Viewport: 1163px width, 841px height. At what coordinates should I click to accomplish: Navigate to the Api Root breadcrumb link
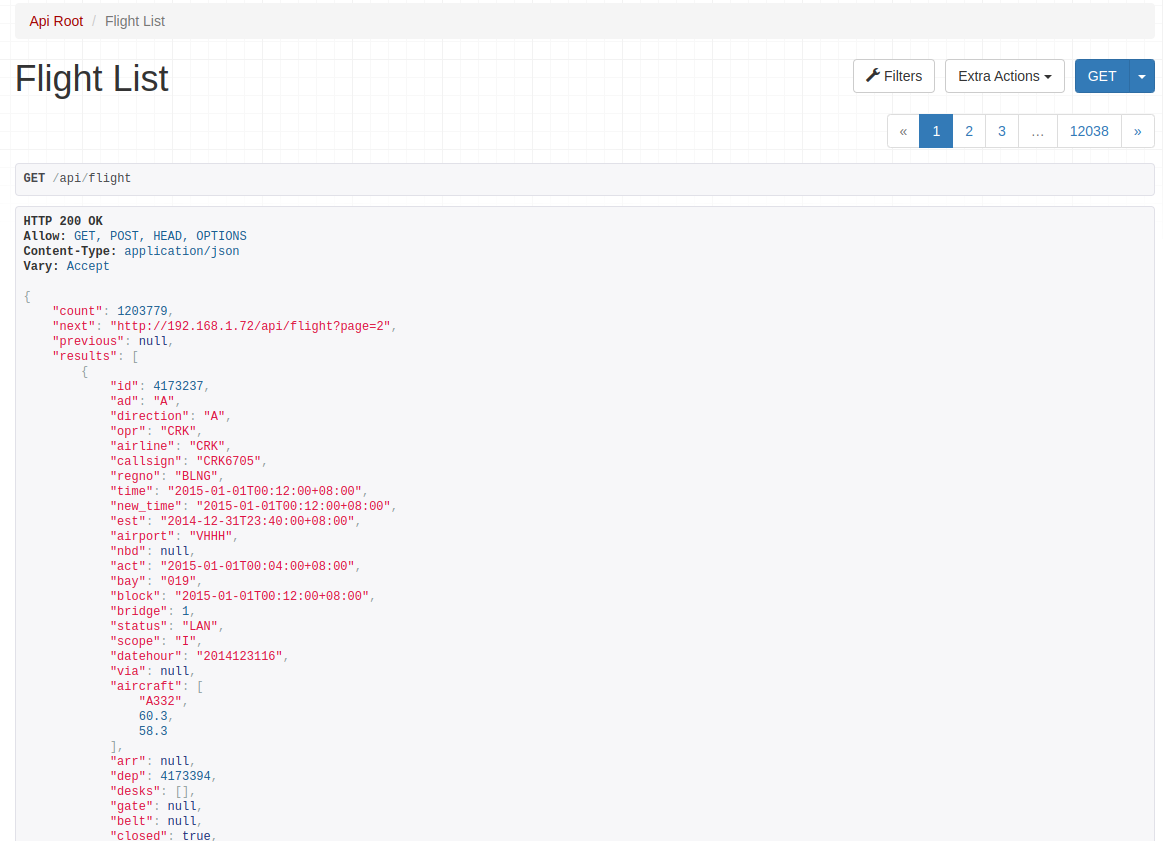coord(56,21)
